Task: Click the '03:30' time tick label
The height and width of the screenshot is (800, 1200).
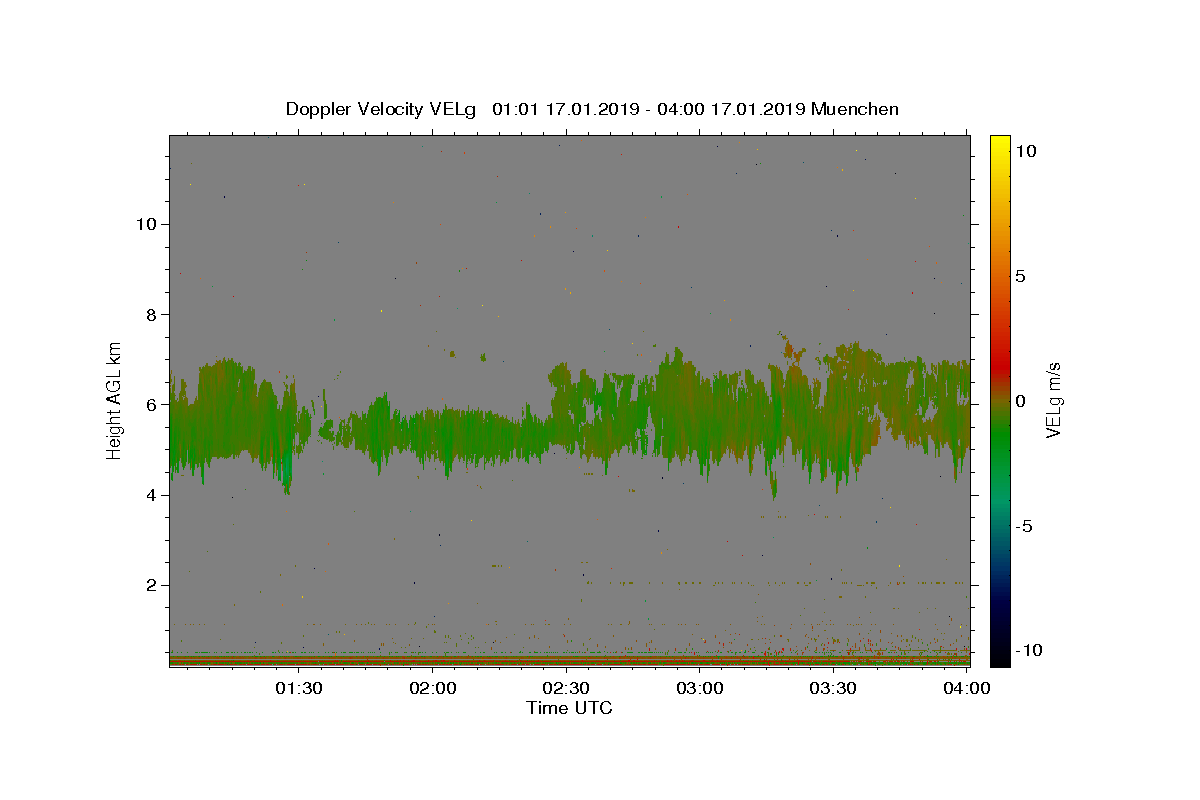Action: (833, 688)
